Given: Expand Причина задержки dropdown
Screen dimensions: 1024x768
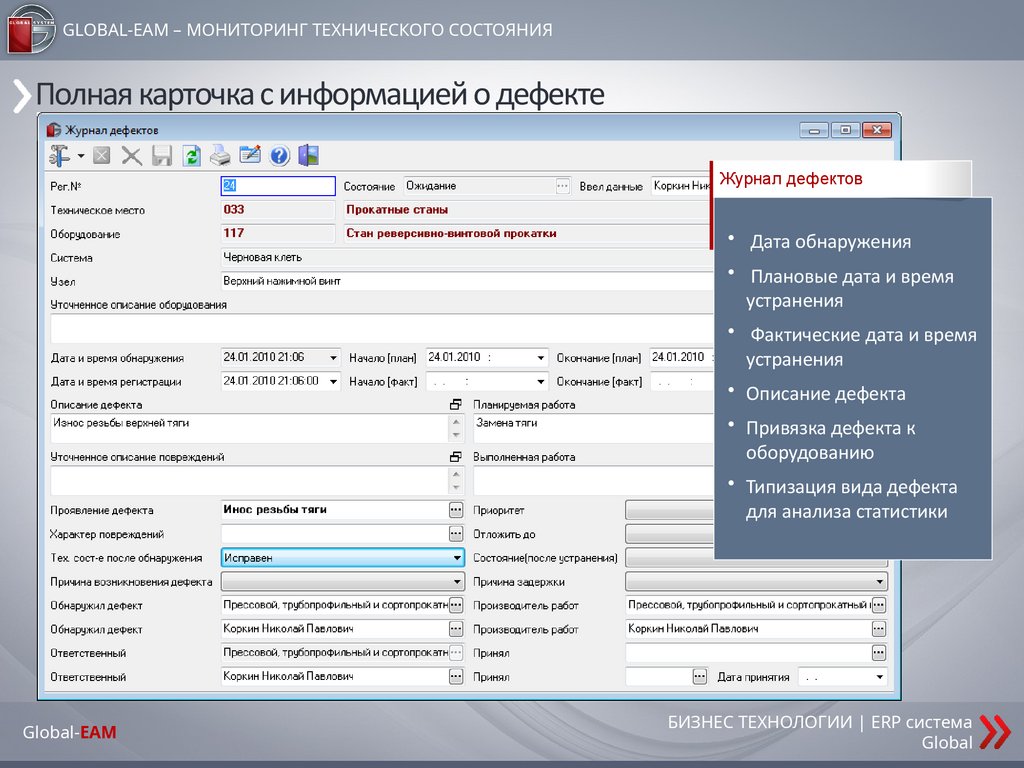Looking at the screenshot, I should [x=880, y=581].
